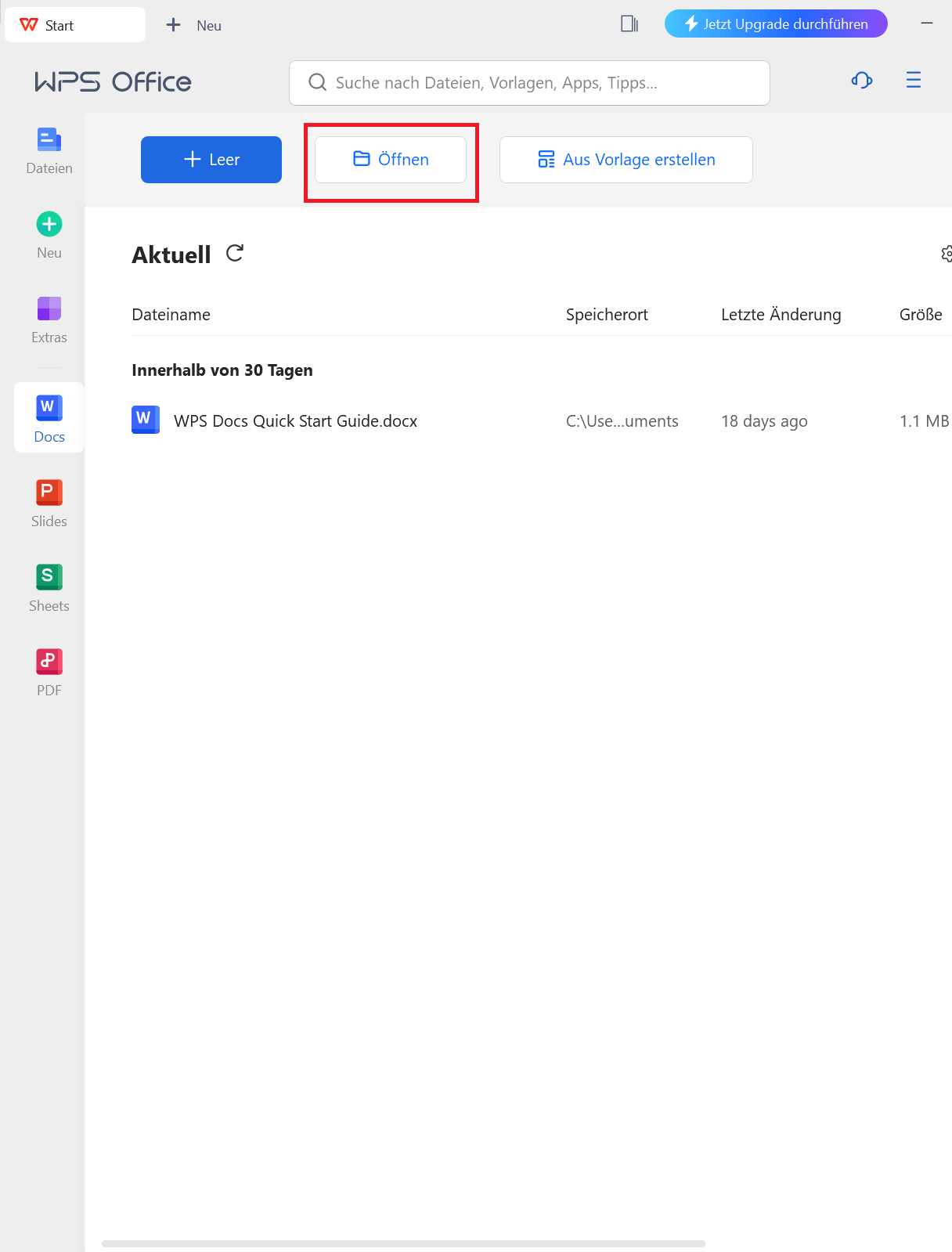The image size is (952, 1252).
Task: Open the headset support icon
Action: (x=862, y=80)
